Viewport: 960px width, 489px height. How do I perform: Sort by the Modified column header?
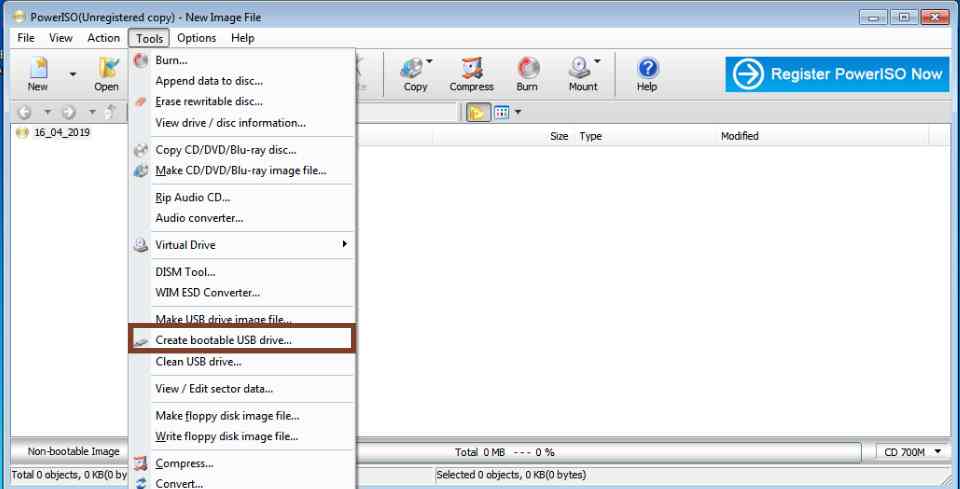click(740, 136)
